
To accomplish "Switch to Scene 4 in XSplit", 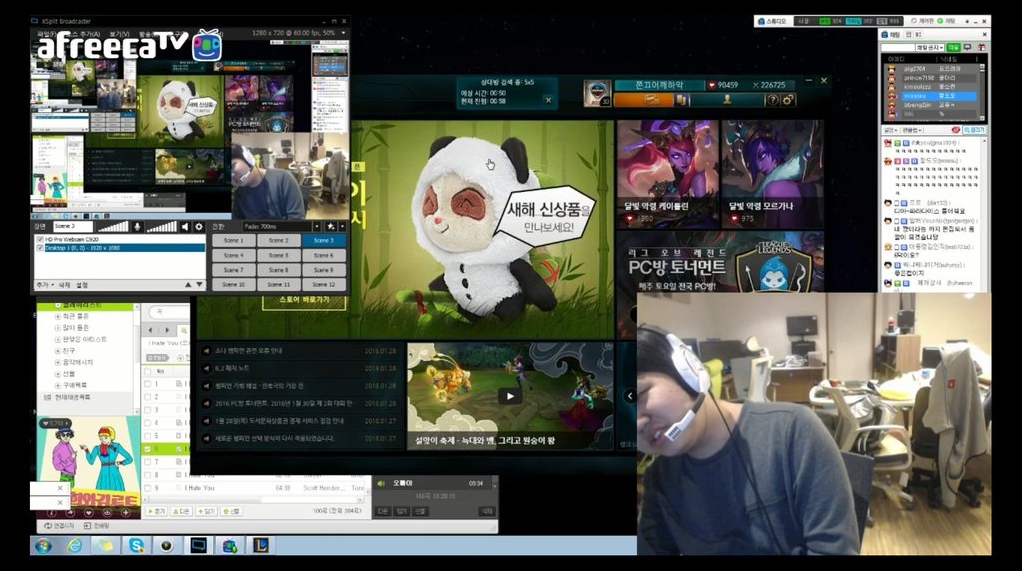I will [233, 256].
